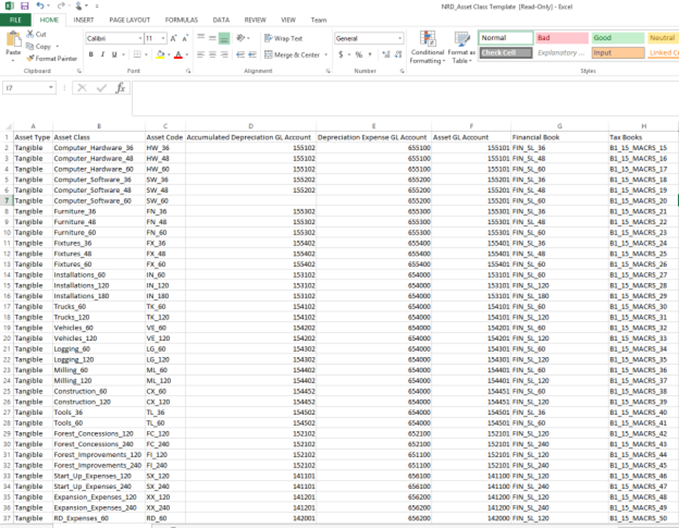
Task: Open Alignment dialog launcher
Action: 328,71
